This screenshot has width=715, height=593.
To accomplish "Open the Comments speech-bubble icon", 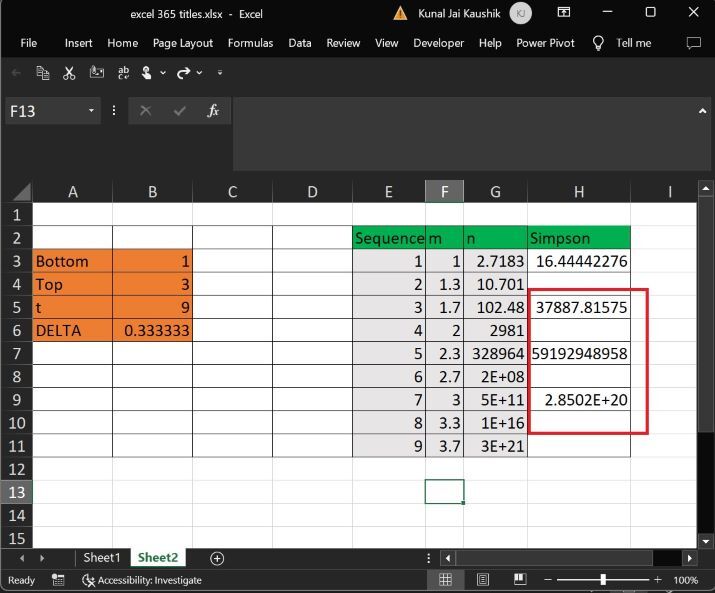I will (x=693, y=43).
